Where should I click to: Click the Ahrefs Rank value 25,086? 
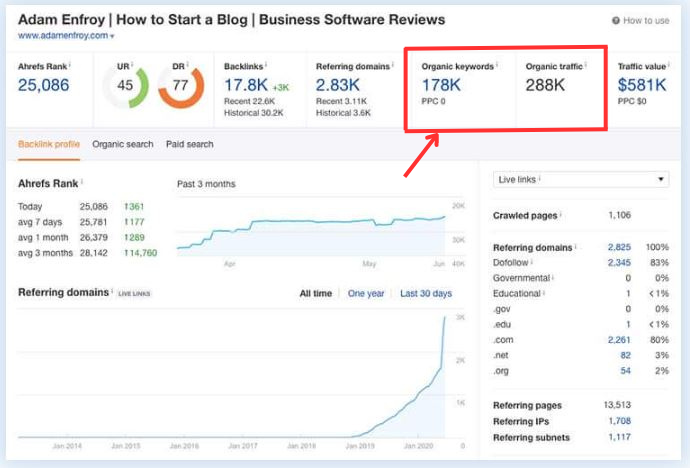point(44,85)
